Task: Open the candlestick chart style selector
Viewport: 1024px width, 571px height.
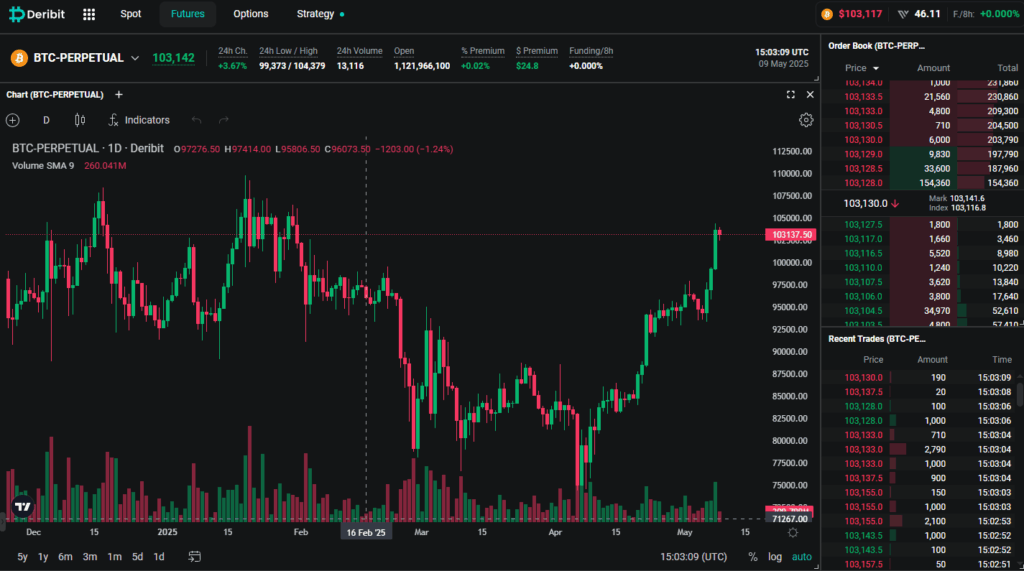Action: pyautogui.click(x=80, y=120)
